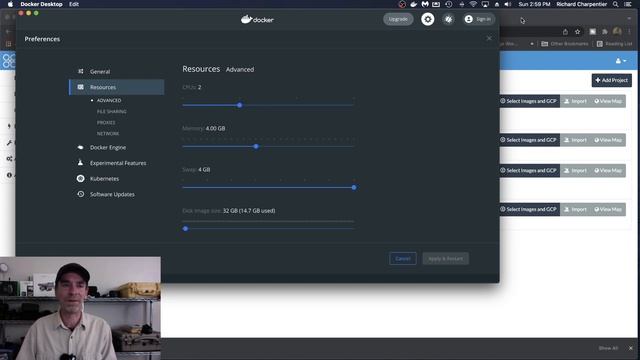This screenshot has height=360, width=640.
Task: Click the Memory slider handle
Action: click(x=256, y=147)
